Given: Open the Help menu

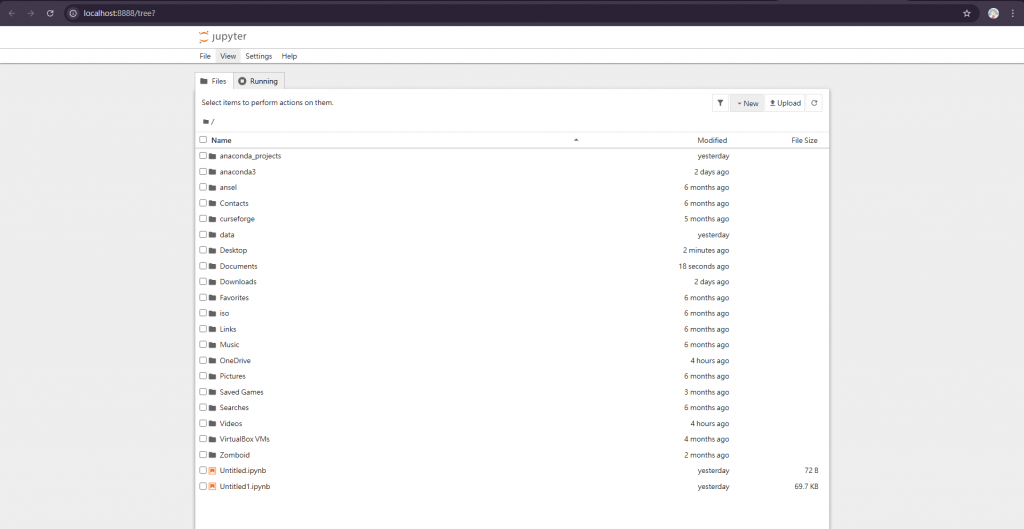Looking at the screenshot, I should 289,56.
